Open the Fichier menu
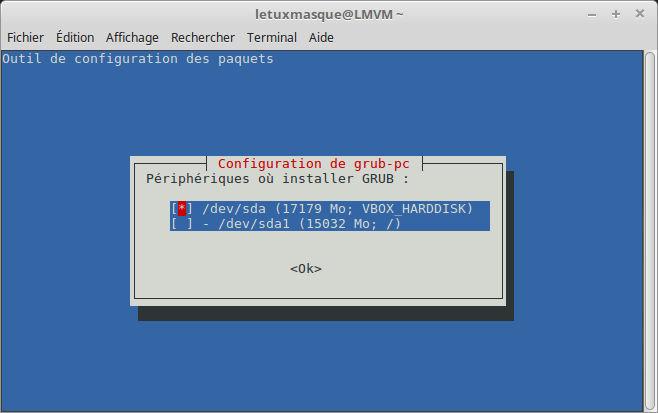Screen dimensions: 658x413 25,37
